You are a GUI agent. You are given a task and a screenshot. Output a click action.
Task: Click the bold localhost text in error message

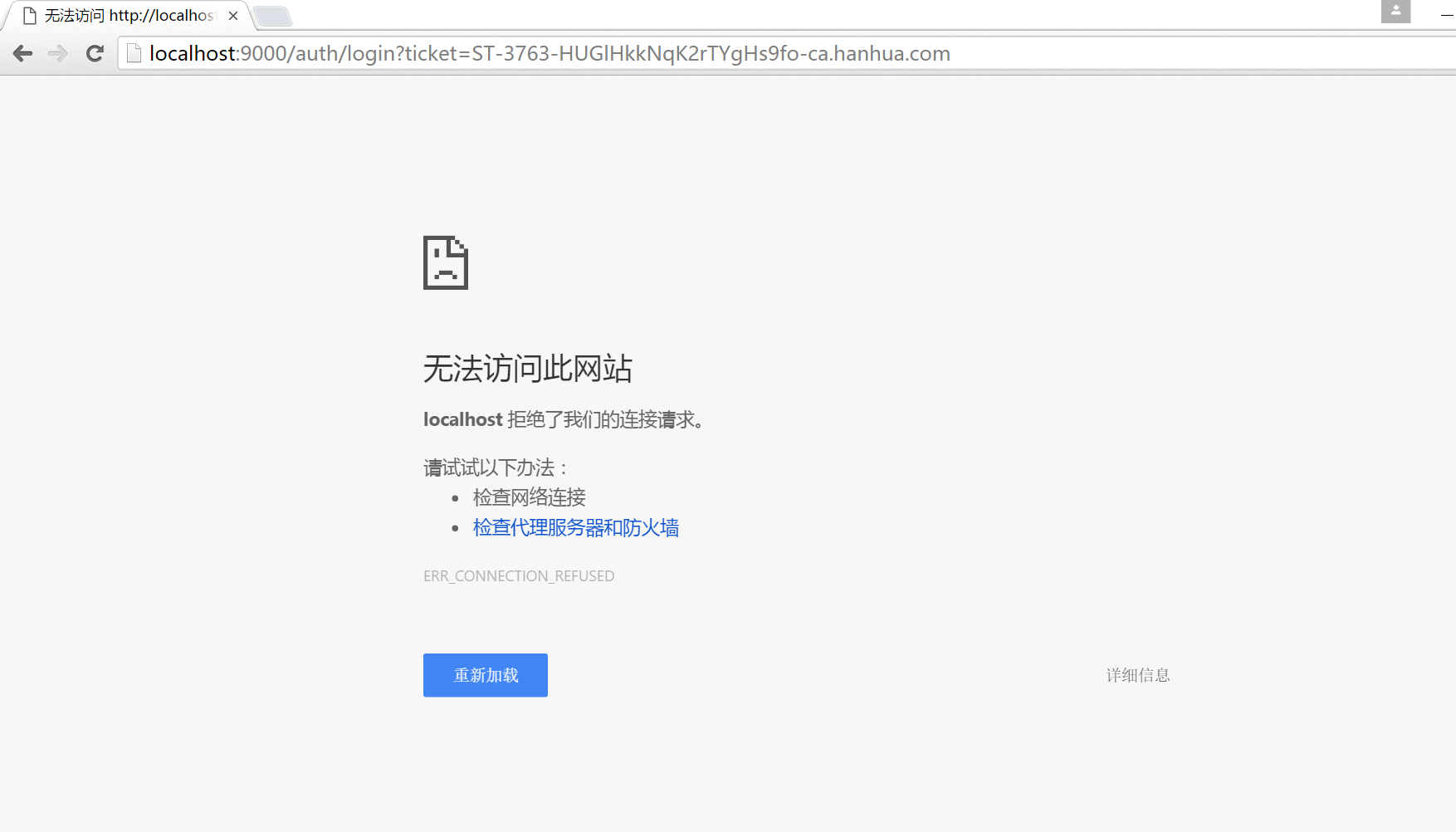462,419
